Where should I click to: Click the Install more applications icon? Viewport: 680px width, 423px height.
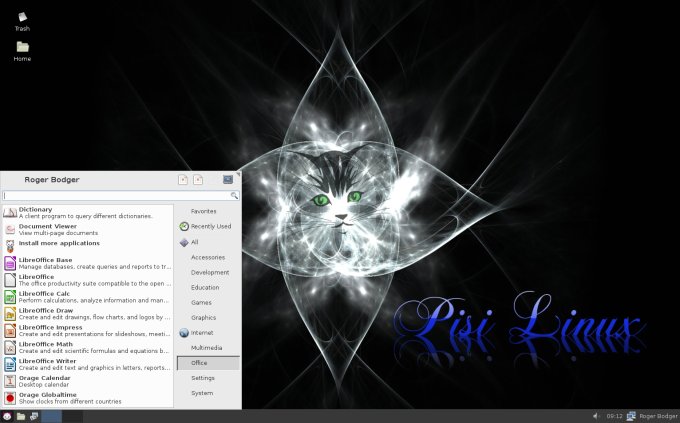tap(10, 246)
